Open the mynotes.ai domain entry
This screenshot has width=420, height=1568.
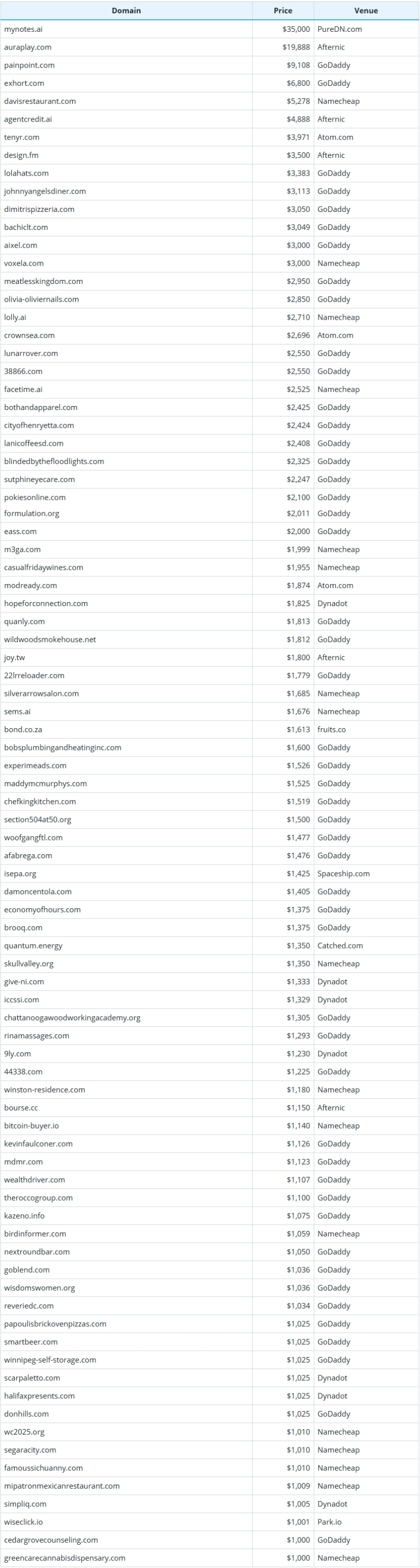click(x=23, y=29)
